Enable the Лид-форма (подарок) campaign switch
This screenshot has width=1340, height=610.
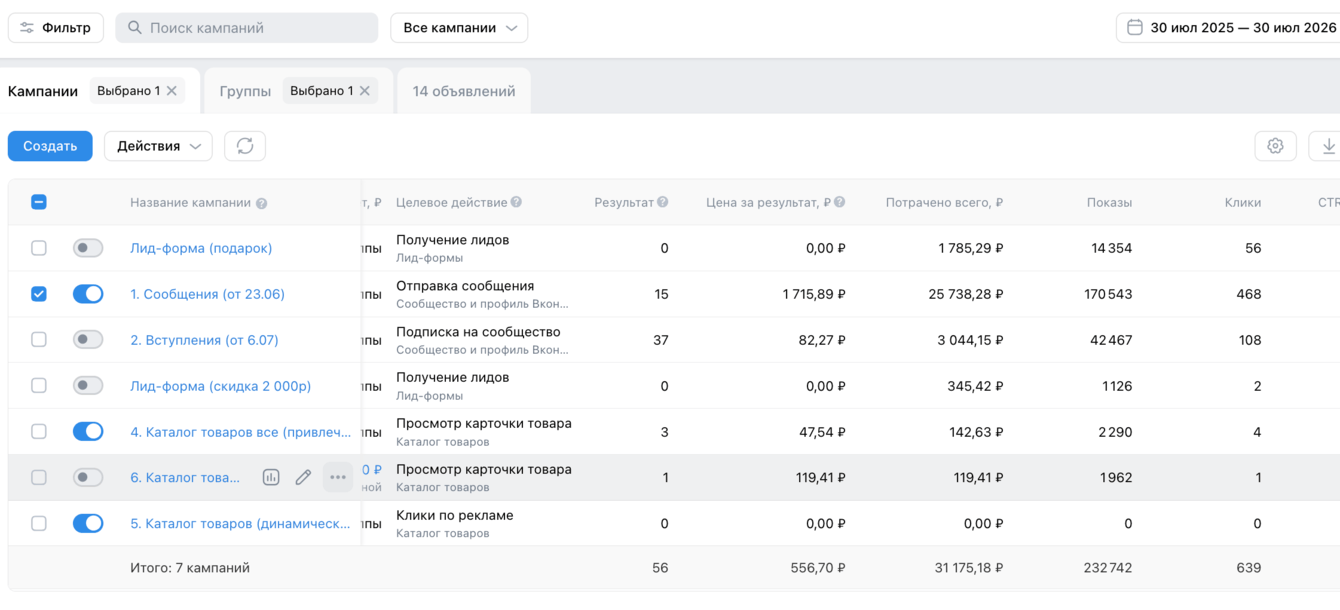pyautogui.click(x=88, y=248)
